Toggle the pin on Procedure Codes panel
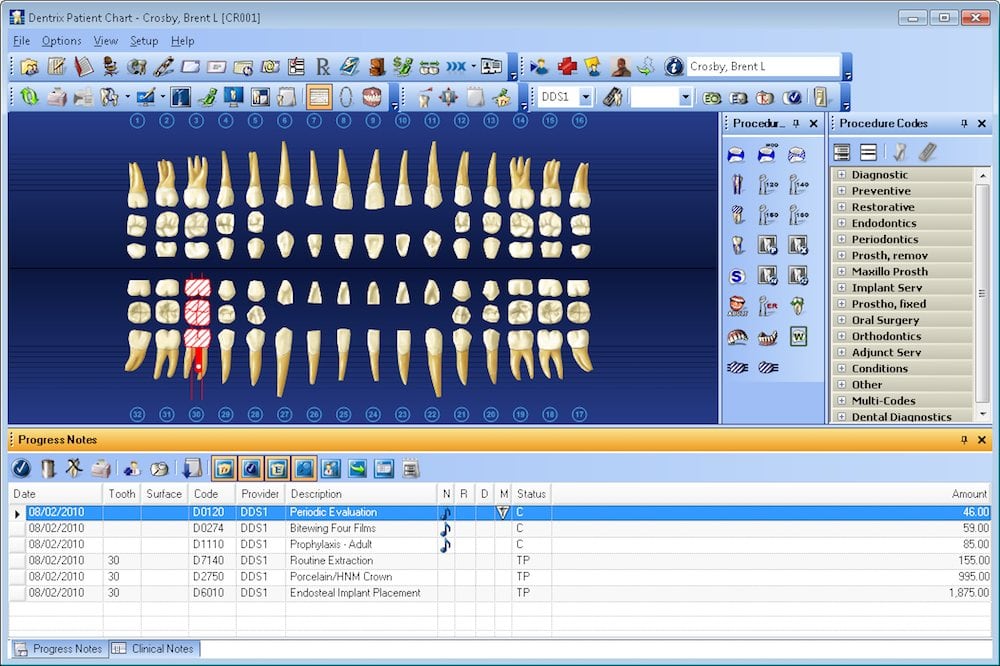This screenshot has height=666, width=1000. tap(964, 124)
